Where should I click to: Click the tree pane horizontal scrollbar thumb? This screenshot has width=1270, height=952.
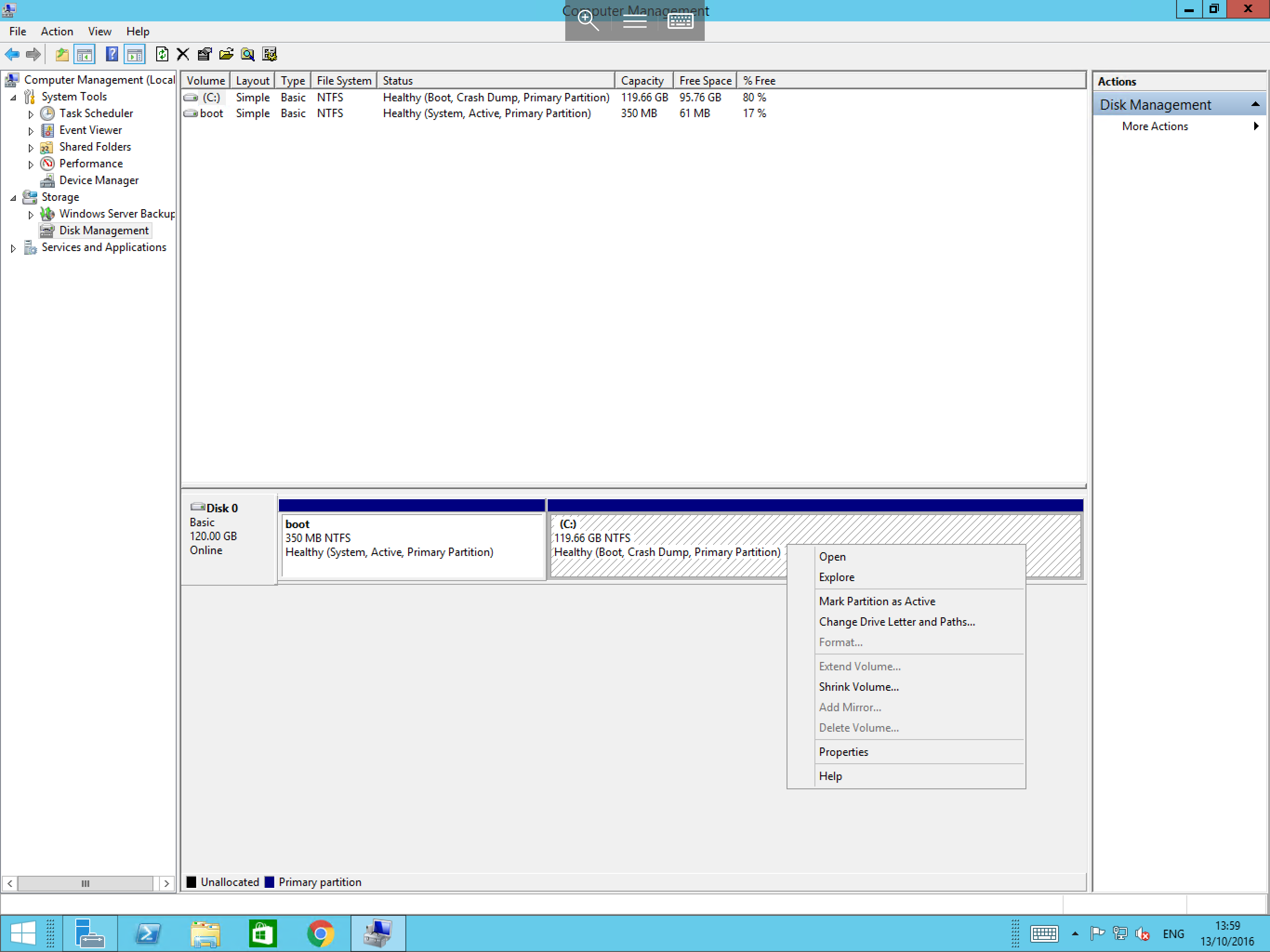85,883
